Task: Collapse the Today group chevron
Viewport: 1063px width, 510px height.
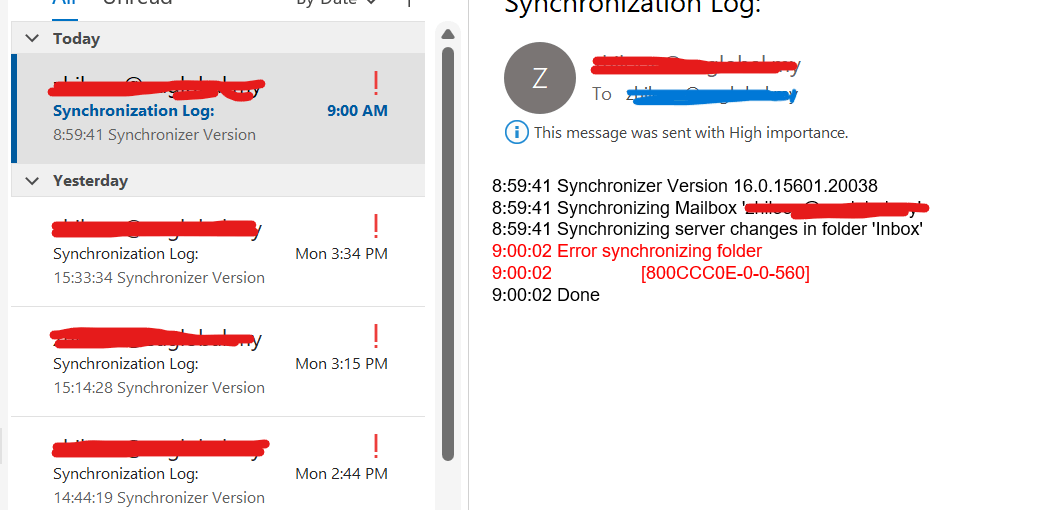Action: [32, 39]
